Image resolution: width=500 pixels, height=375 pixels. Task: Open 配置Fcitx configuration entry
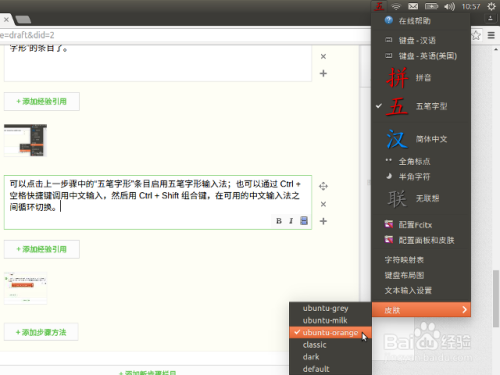click(x=421, y=225)
